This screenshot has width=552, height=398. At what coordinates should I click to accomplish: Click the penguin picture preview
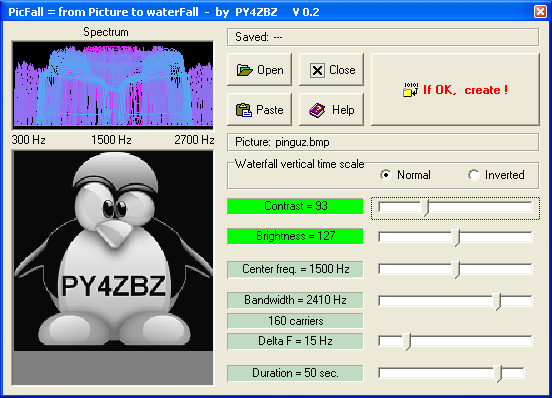tap(113, 251)
